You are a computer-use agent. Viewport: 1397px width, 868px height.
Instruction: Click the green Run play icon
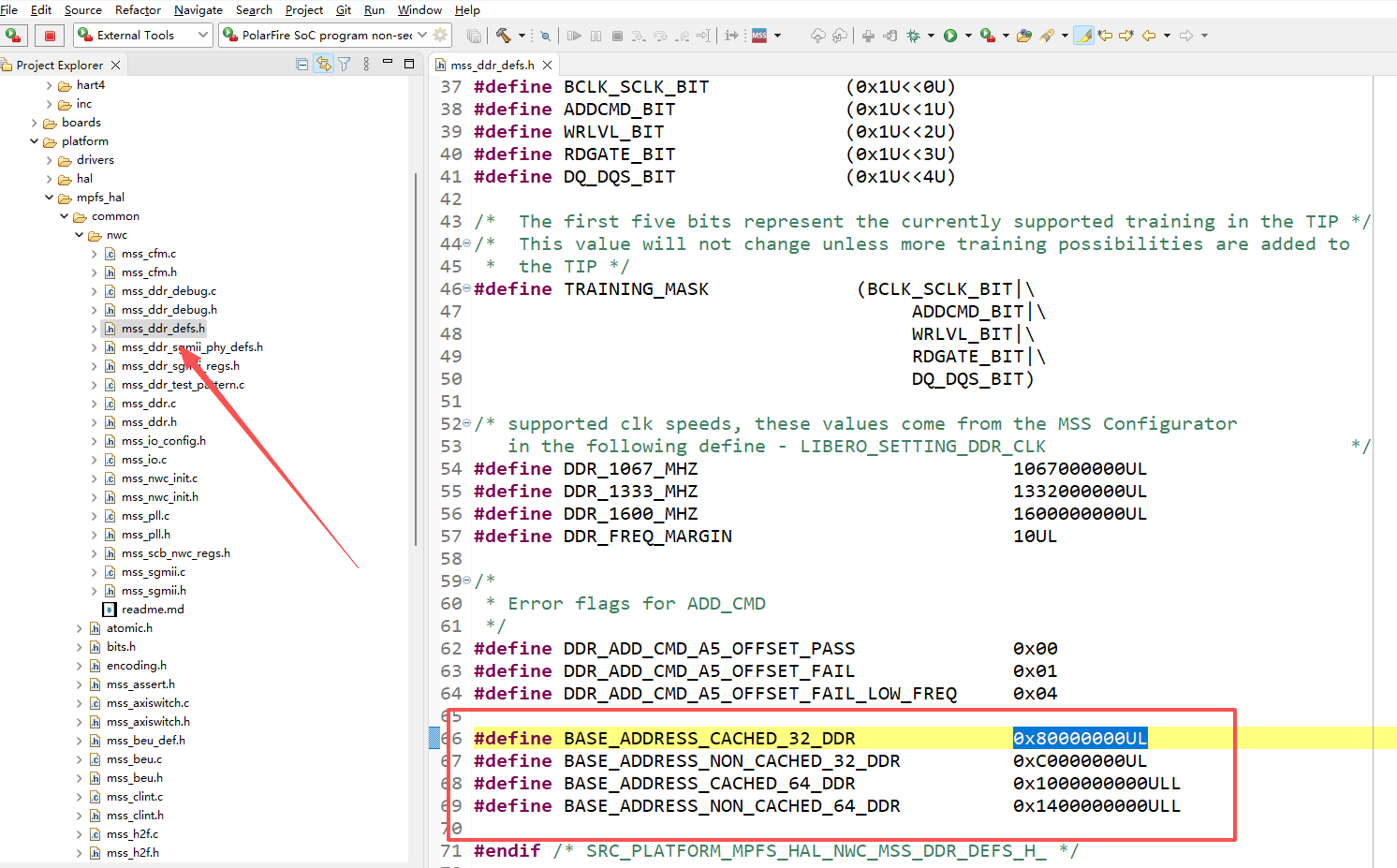(950, 36)
